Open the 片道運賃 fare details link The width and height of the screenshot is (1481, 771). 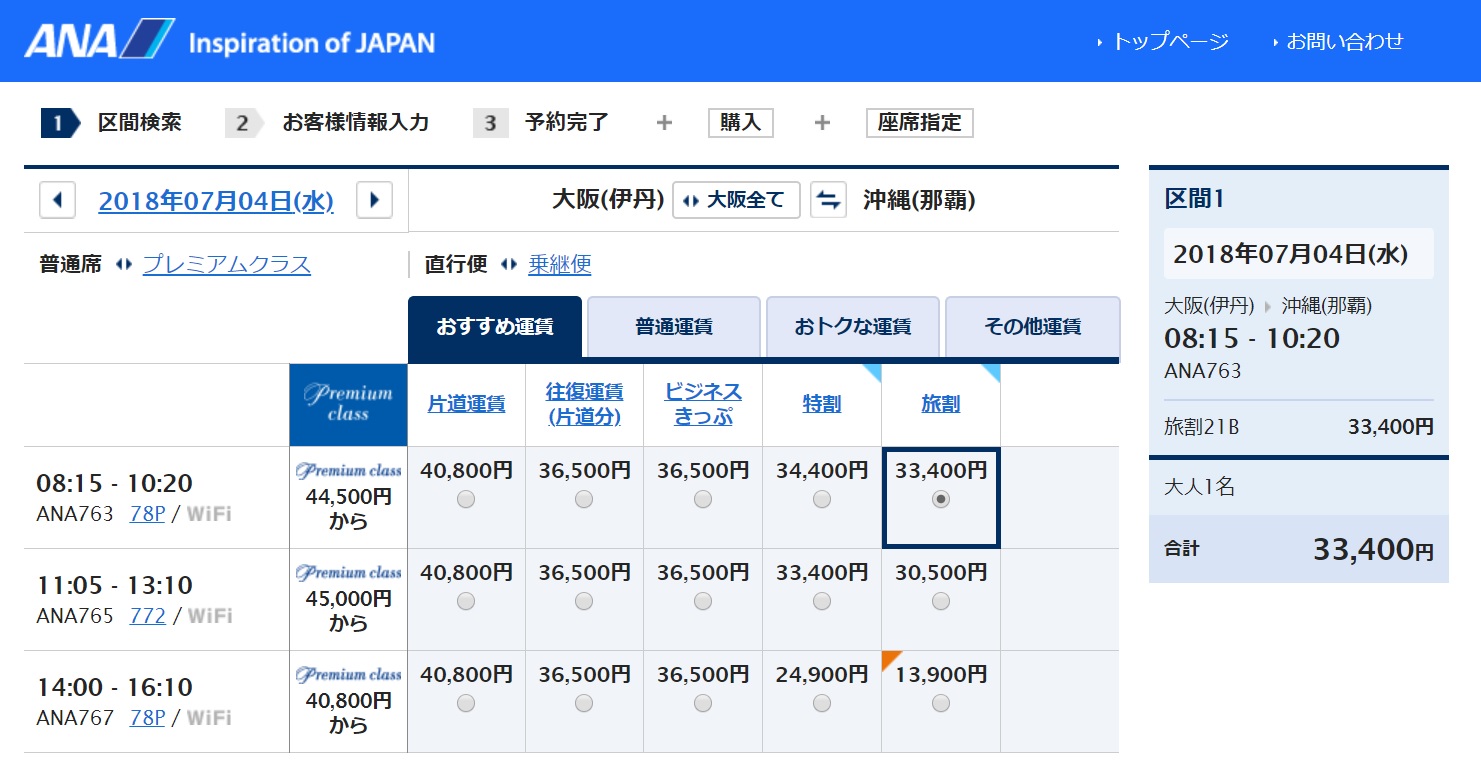coord(466,404)
